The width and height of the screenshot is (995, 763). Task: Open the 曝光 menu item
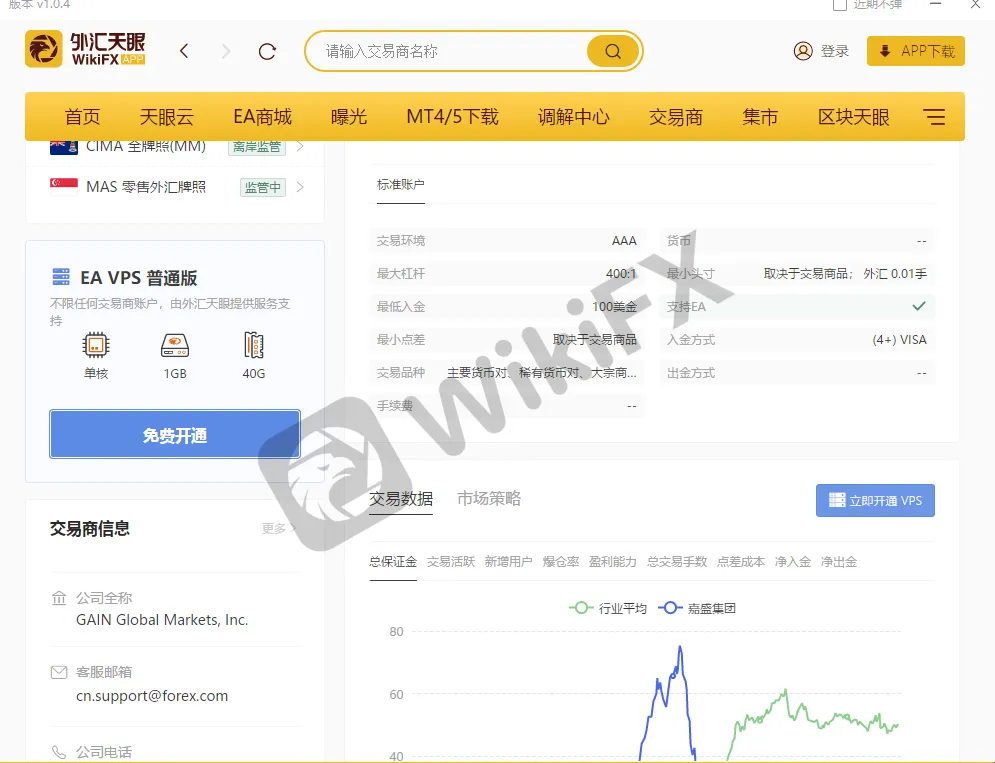349,117
